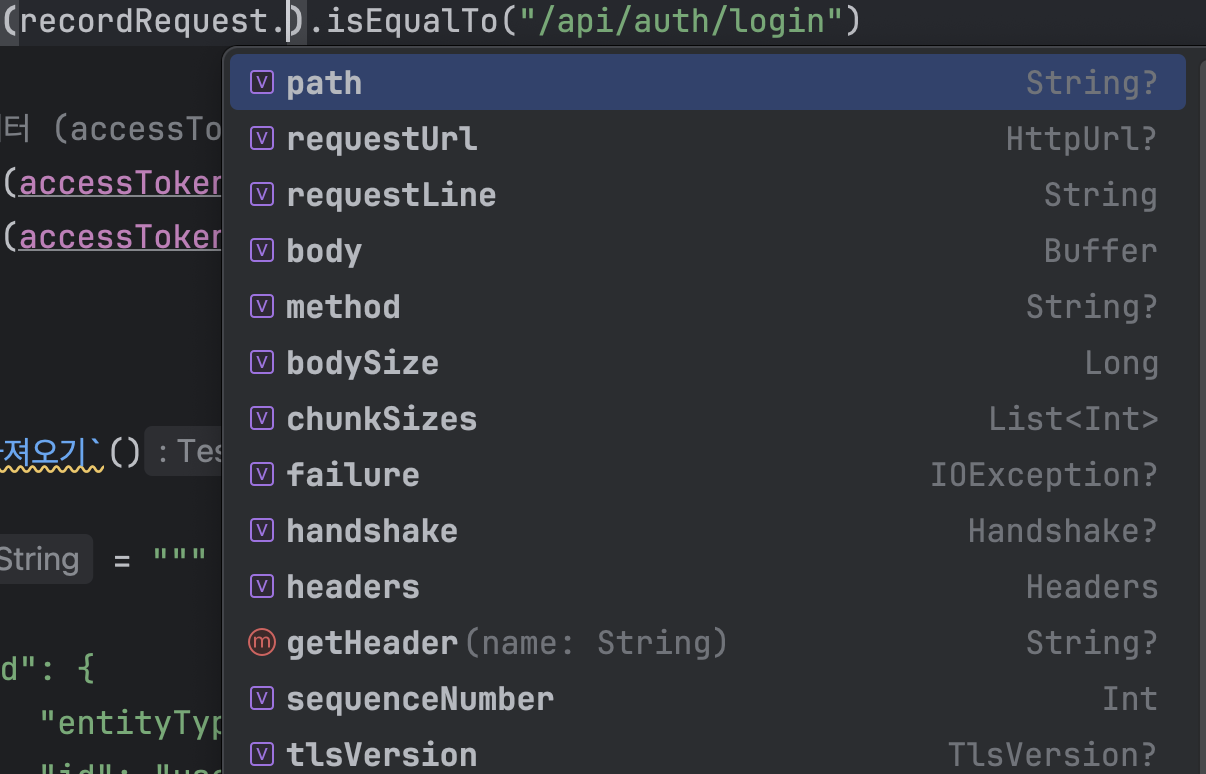This screenshot has height=774, width=1206.
Task: Click the HttpUrl? return type label
Action: (1081, 138)
